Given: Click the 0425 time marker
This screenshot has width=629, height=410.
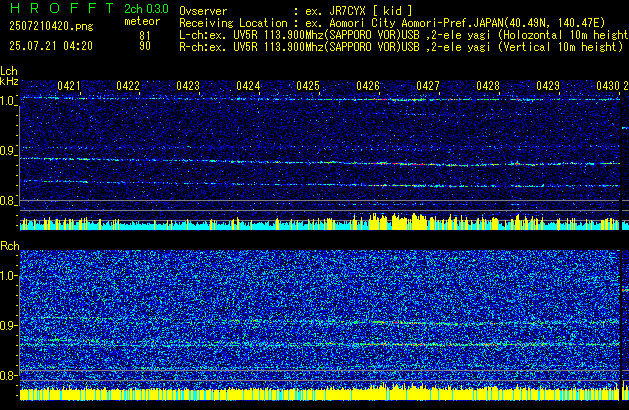Looking at the screenshot, I should 308,86.
